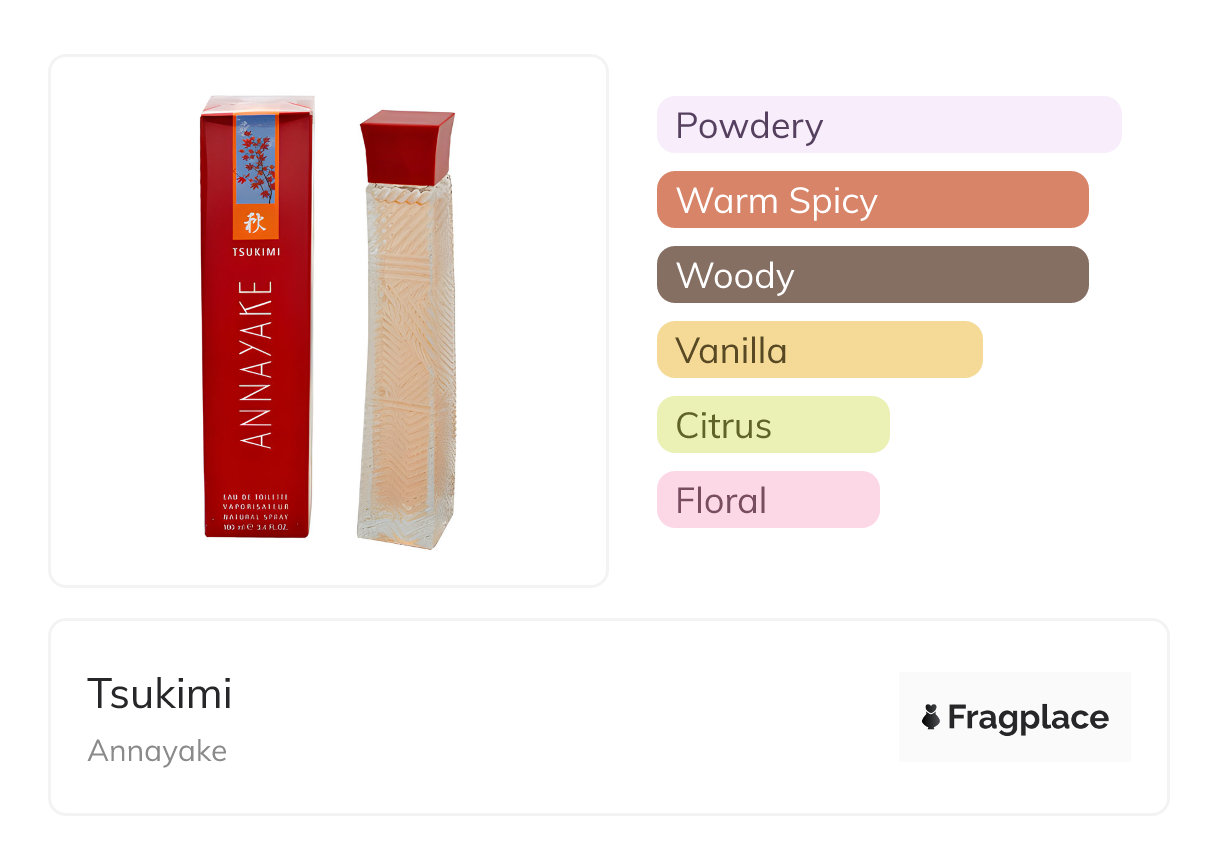Select the Floral accord bar
This screenshot has height=864, width=1218.
tap(767, 500)
